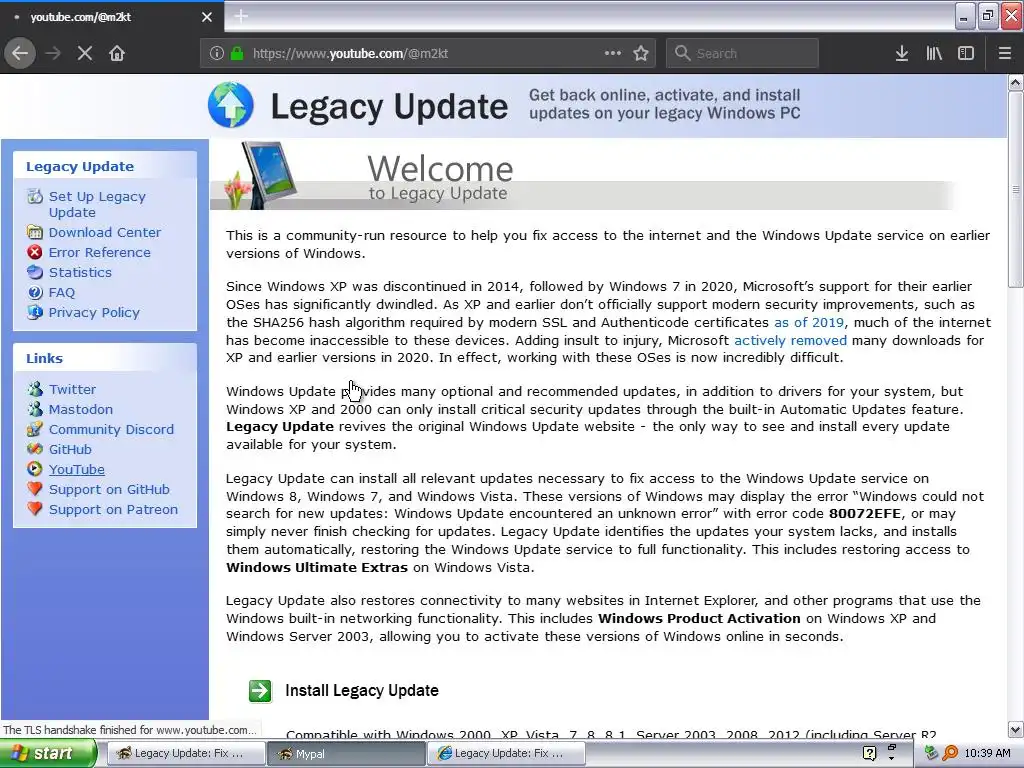View the Statistics page
The width and height of the screenshot is (1024, 768).
(80, 272)
